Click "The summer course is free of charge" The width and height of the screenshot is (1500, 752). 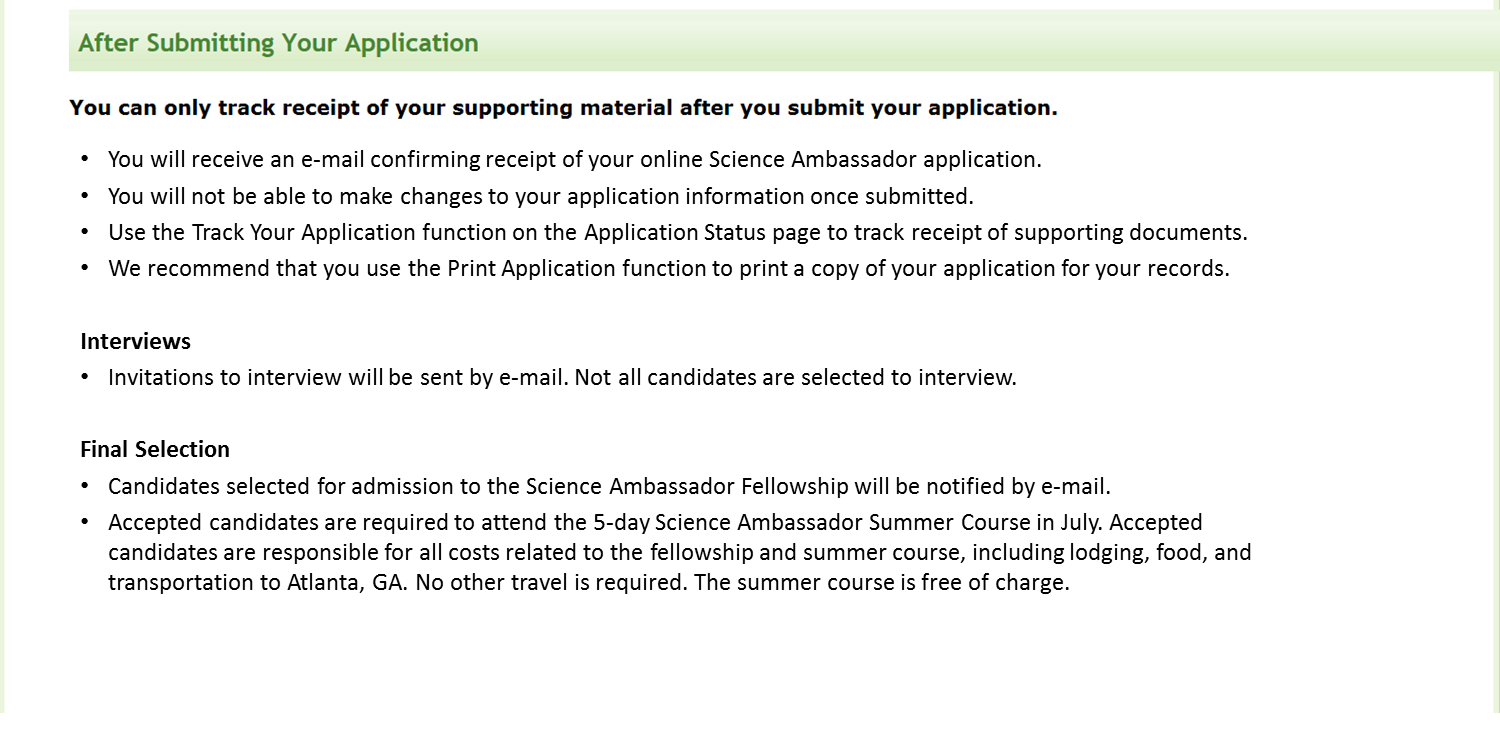[x=882, y=583]
